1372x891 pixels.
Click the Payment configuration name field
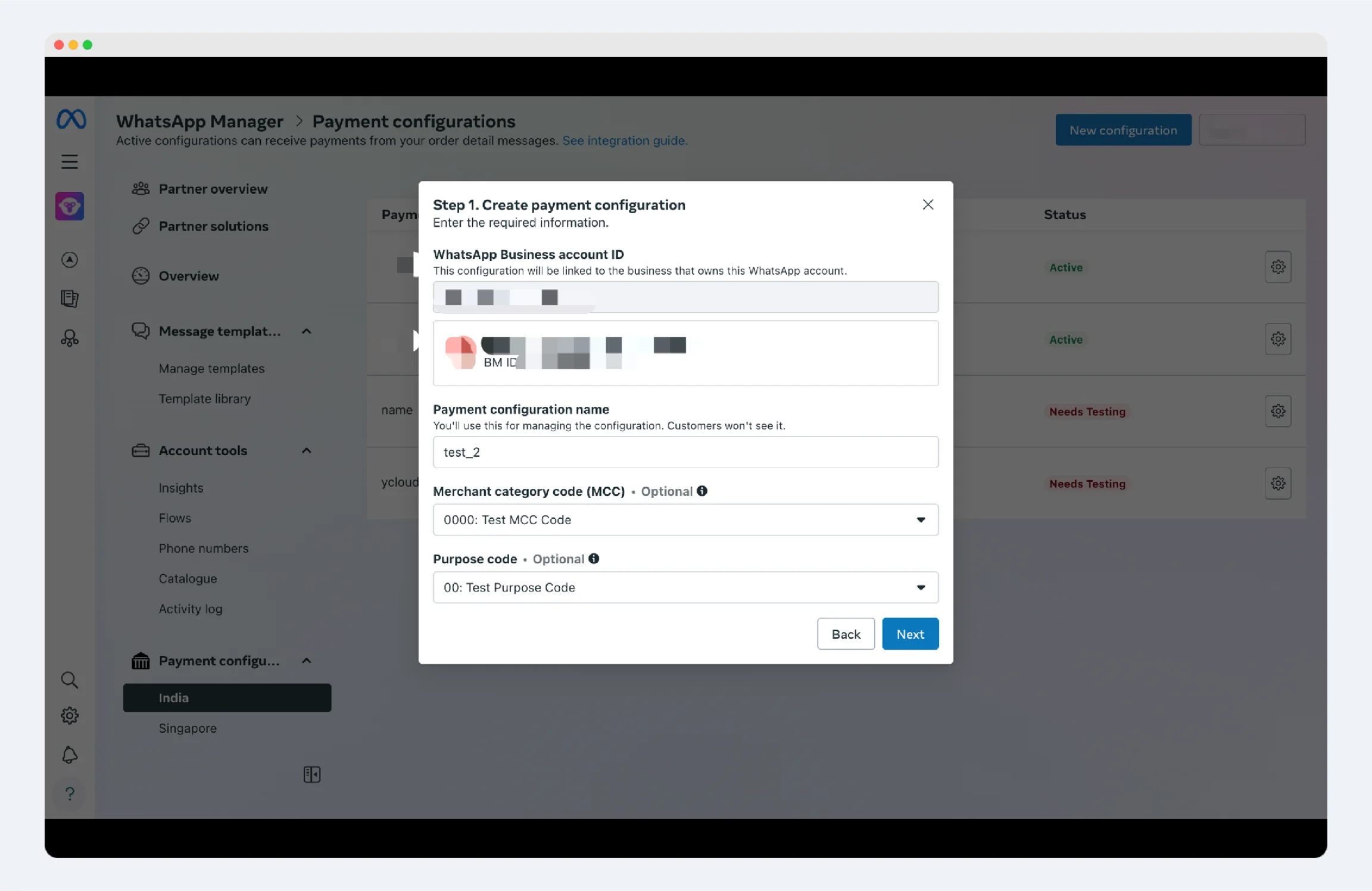pos(685,452)
